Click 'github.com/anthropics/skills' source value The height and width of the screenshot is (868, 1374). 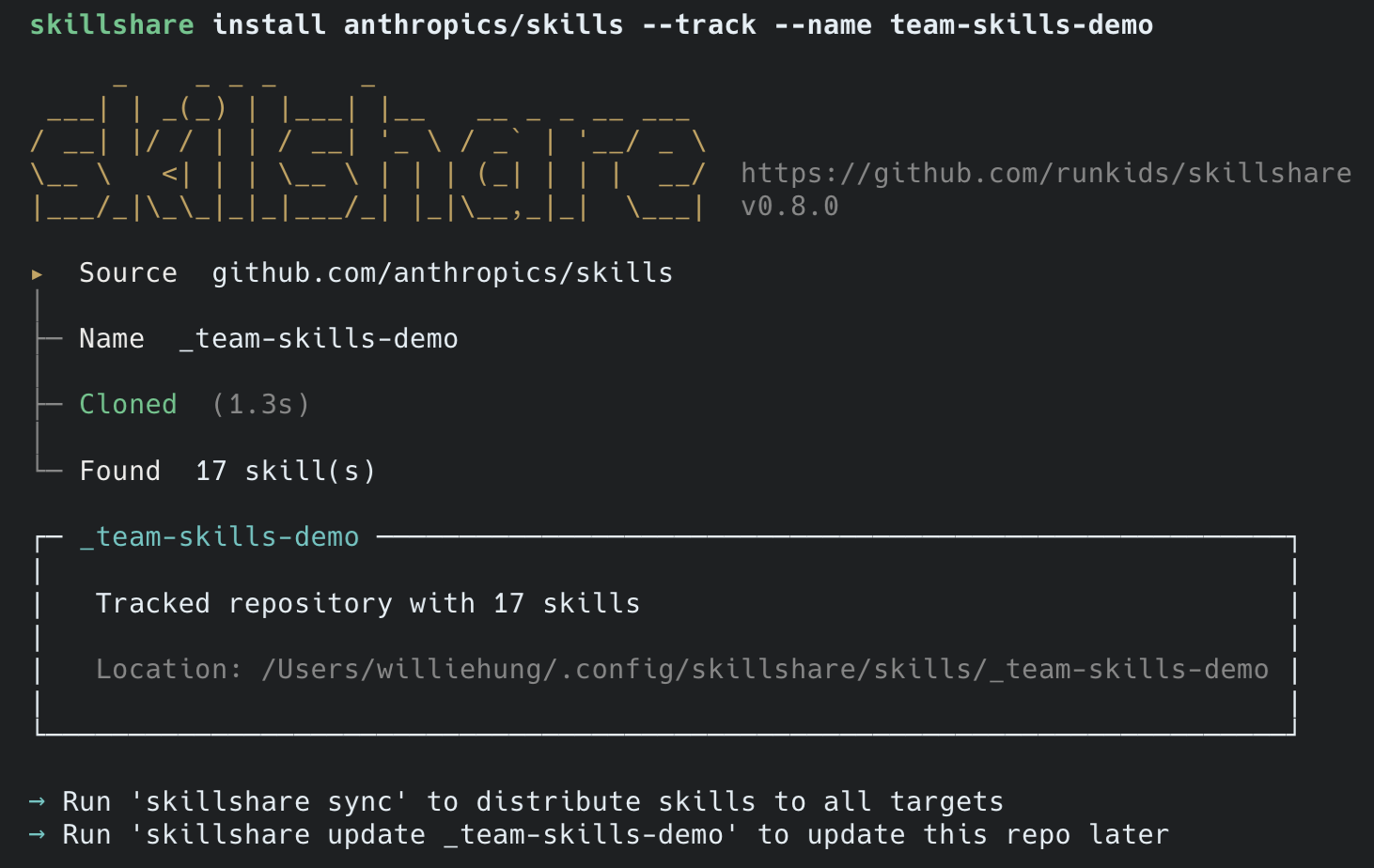[443, 272]
